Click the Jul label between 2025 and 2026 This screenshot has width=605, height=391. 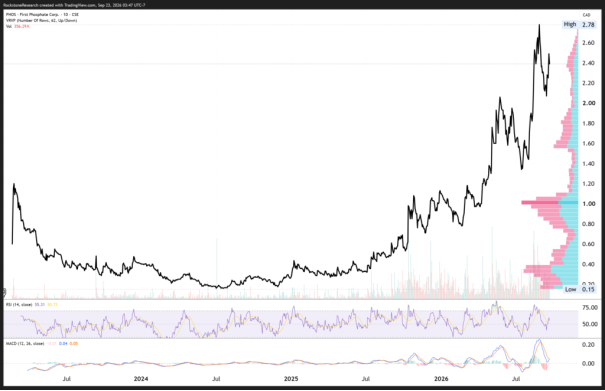(366, 379)
